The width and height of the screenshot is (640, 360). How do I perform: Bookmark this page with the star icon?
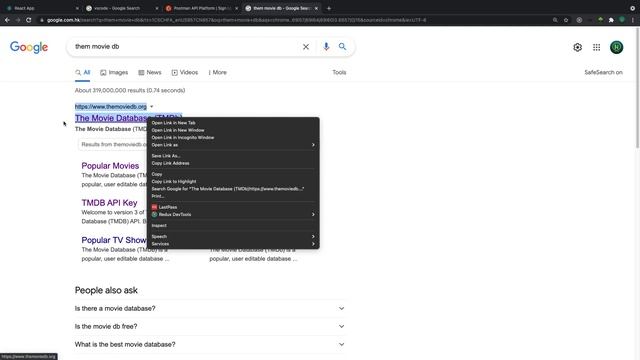tap(566, 20)
